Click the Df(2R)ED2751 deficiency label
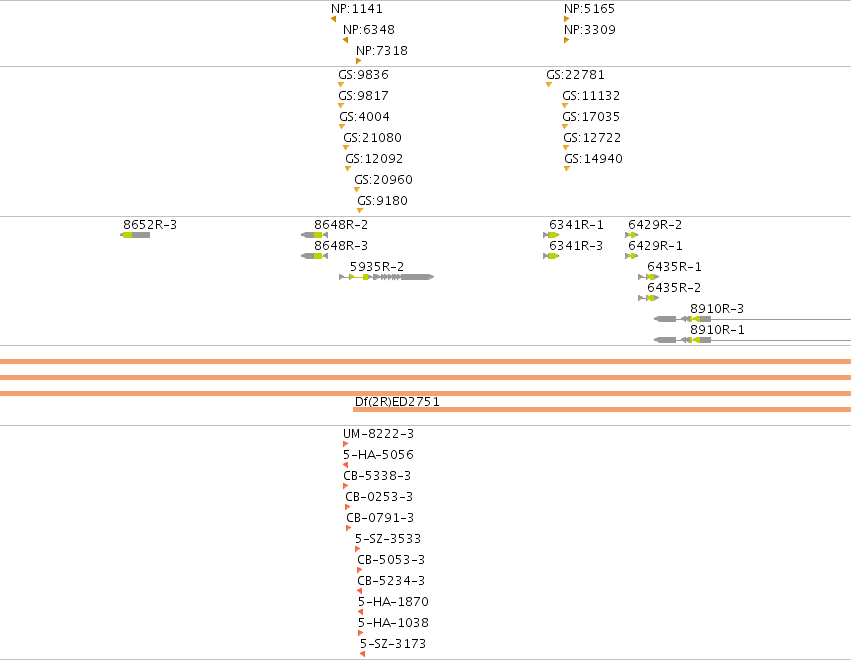This screenshot has height=660, width=851. [397, 402]
